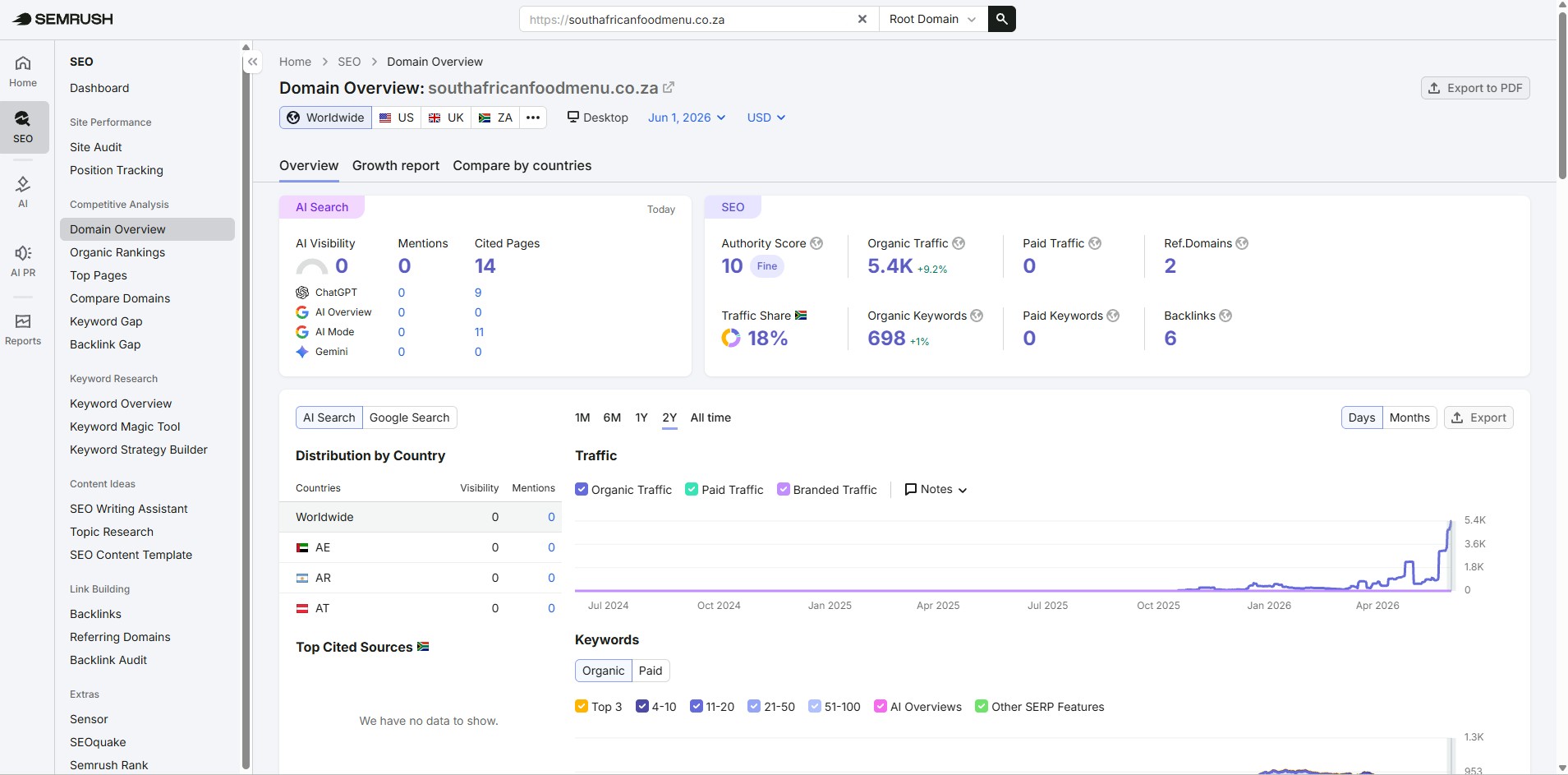The image size is (1568, 775).
Task: Click the Google AI Mode icon
Action: (302, 332)
